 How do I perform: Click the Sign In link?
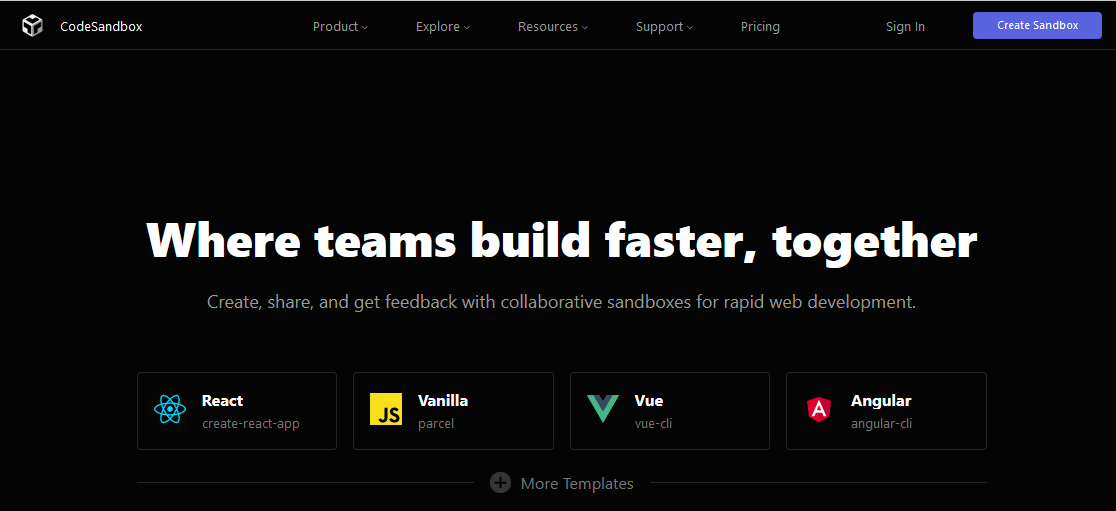click(x=905, y=27)
